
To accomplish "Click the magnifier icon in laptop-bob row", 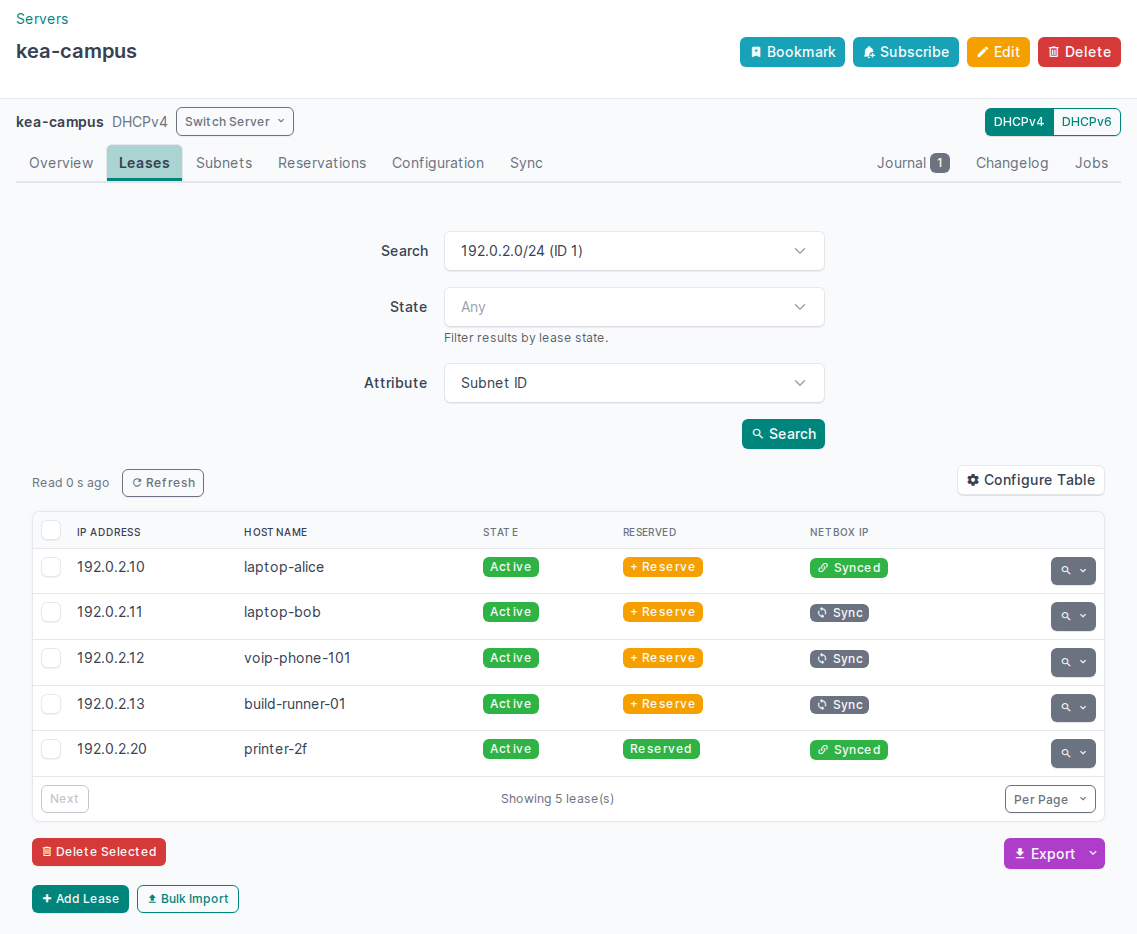I will [x=1065, y=616].
